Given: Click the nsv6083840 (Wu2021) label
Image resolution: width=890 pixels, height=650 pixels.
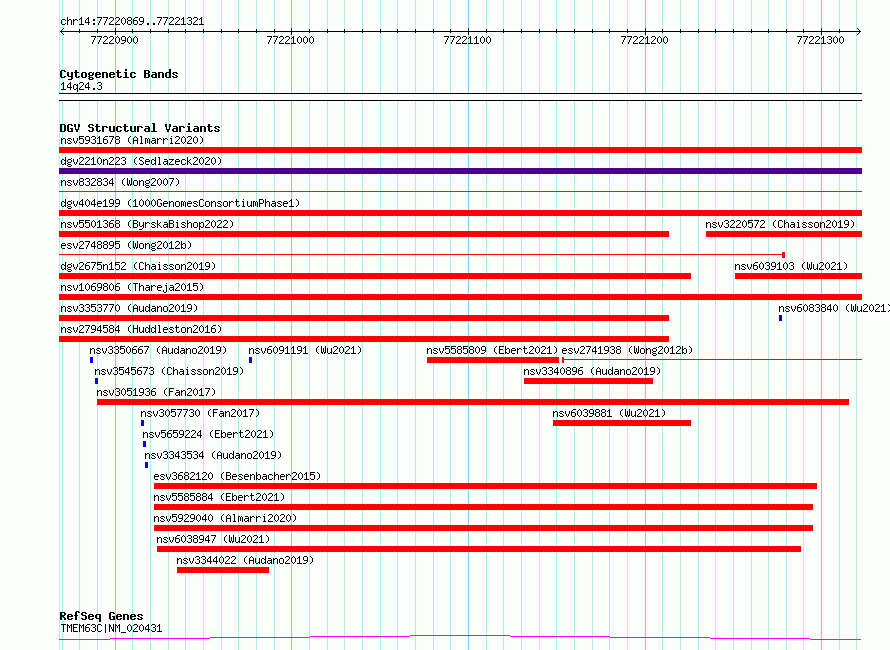Looking at the screenshot, I should 834,308.
